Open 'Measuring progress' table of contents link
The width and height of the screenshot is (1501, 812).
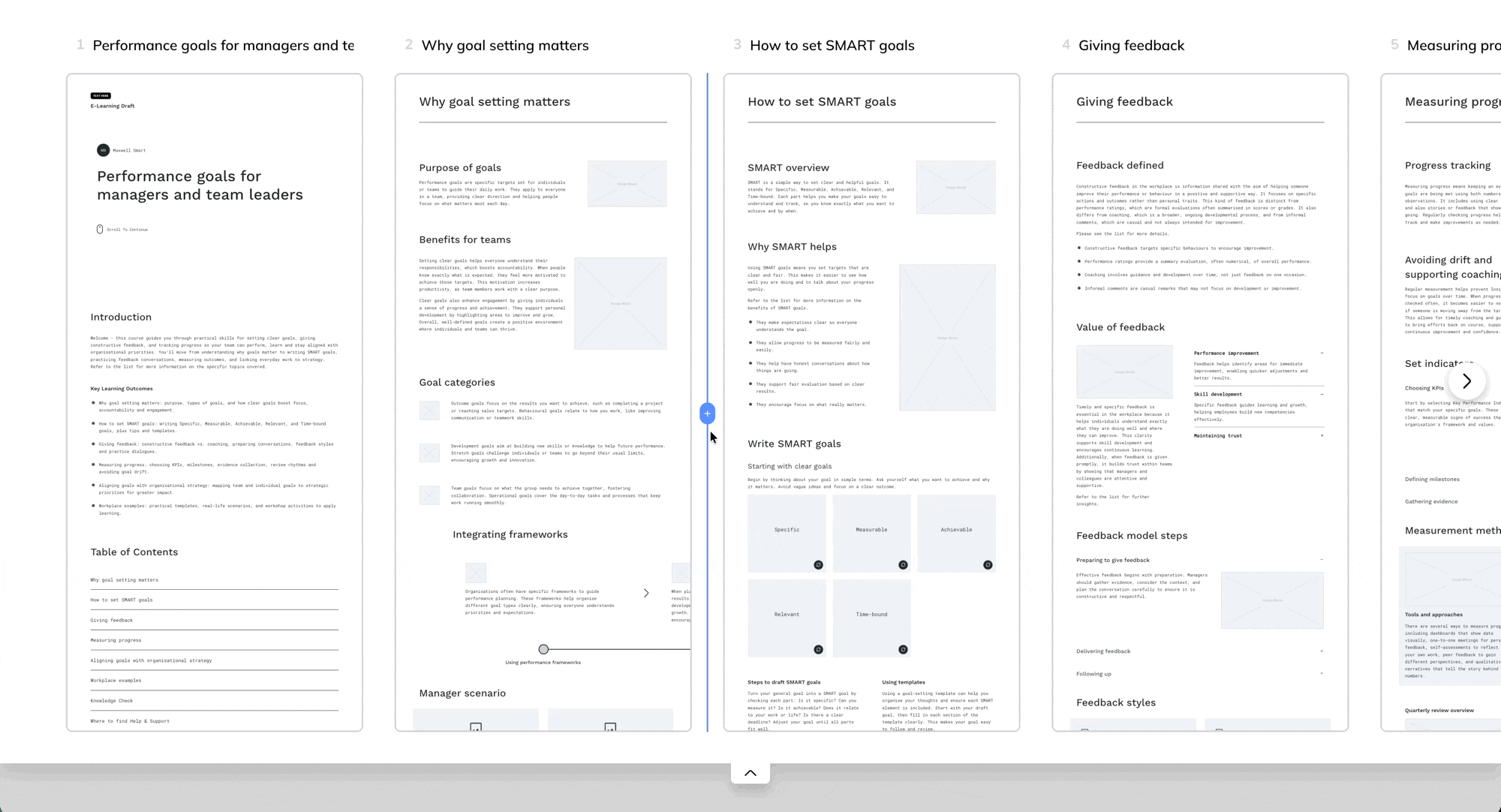tap(116, 640)
